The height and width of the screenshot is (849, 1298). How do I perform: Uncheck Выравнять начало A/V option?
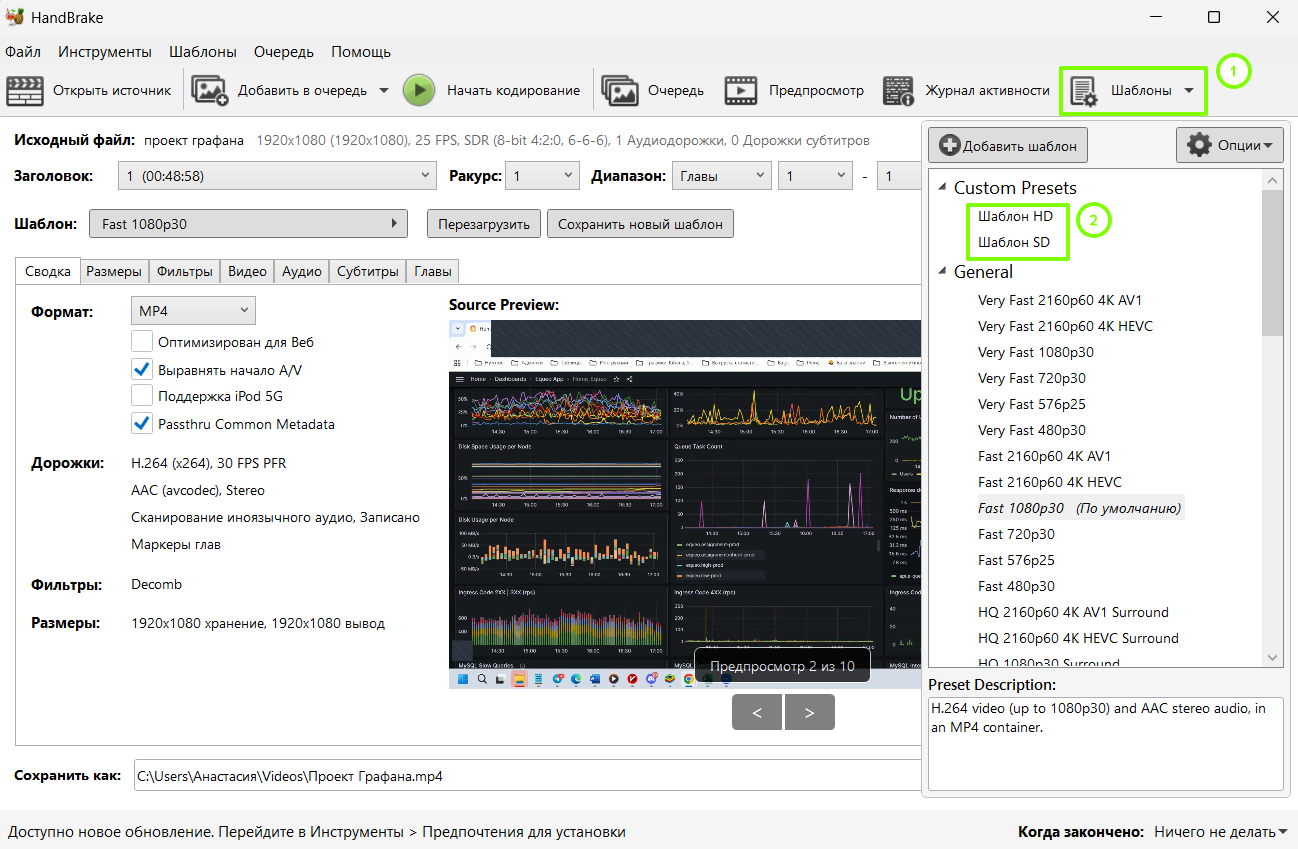click(142, 370)
